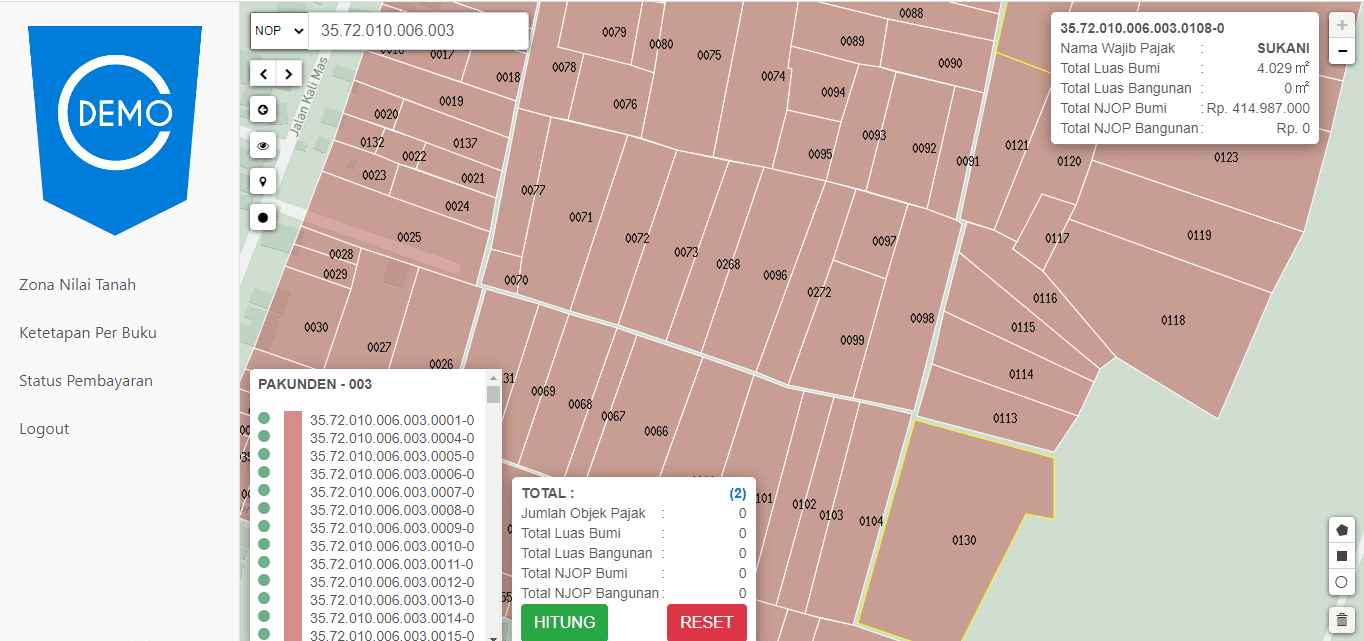Open the Zona Nilai Tanah menu
Viewport: 1364px width, 641px height.
pyautogui.click(x=76, y=284)
